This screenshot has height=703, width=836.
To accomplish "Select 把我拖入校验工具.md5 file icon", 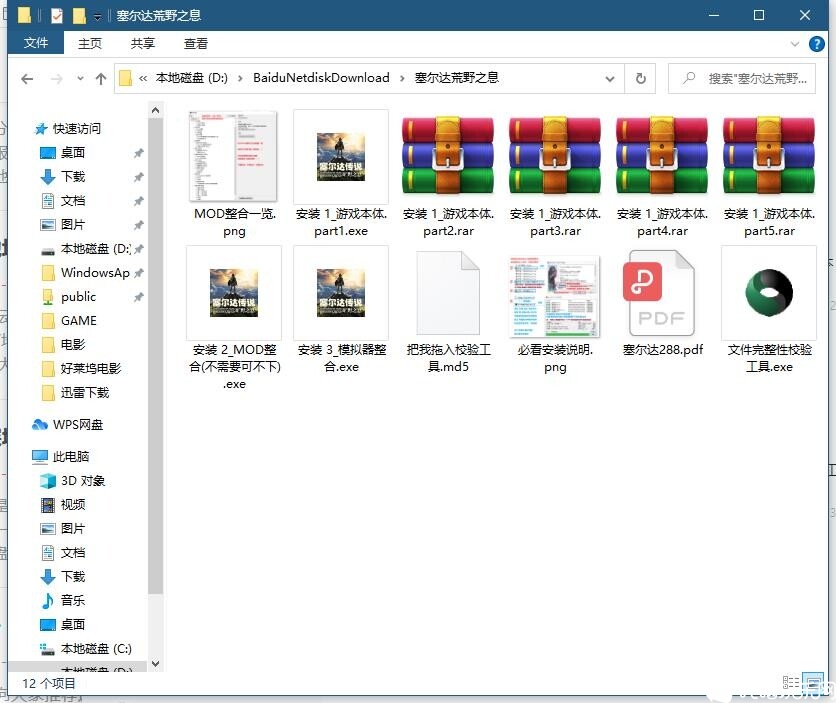I will 448,293.
